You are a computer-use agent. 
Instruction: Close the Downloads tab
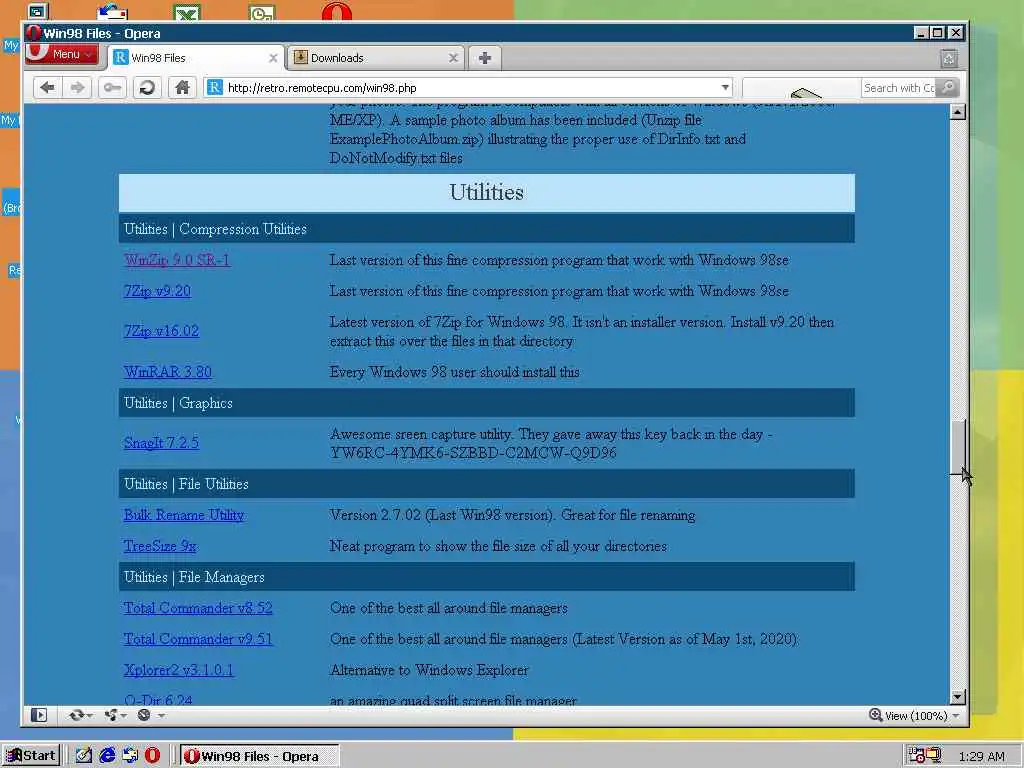(453, 58)
